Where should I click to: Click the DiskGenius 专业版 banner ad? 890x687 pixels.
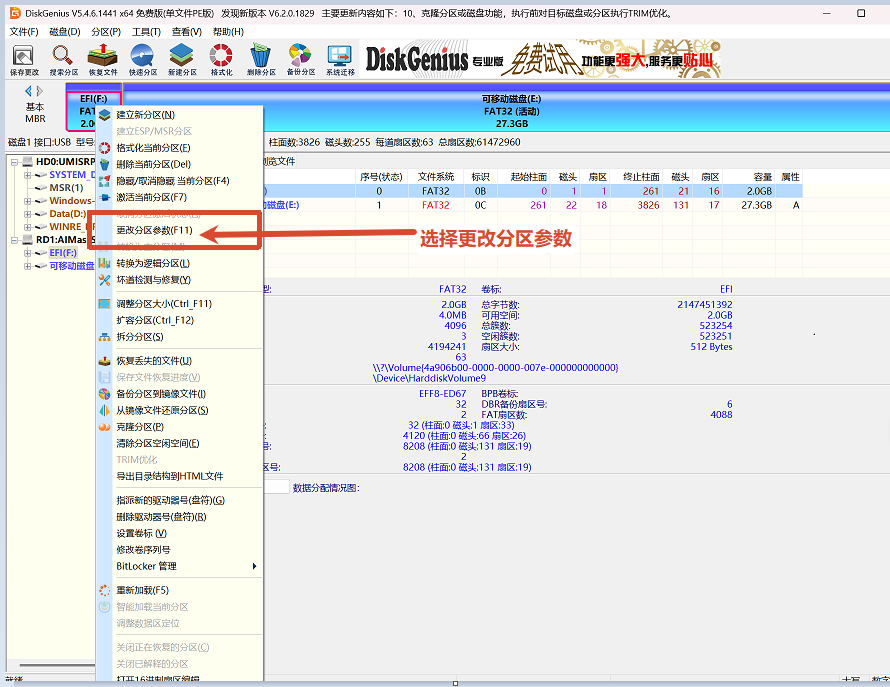pyautogui.click(x=540, y=58)
